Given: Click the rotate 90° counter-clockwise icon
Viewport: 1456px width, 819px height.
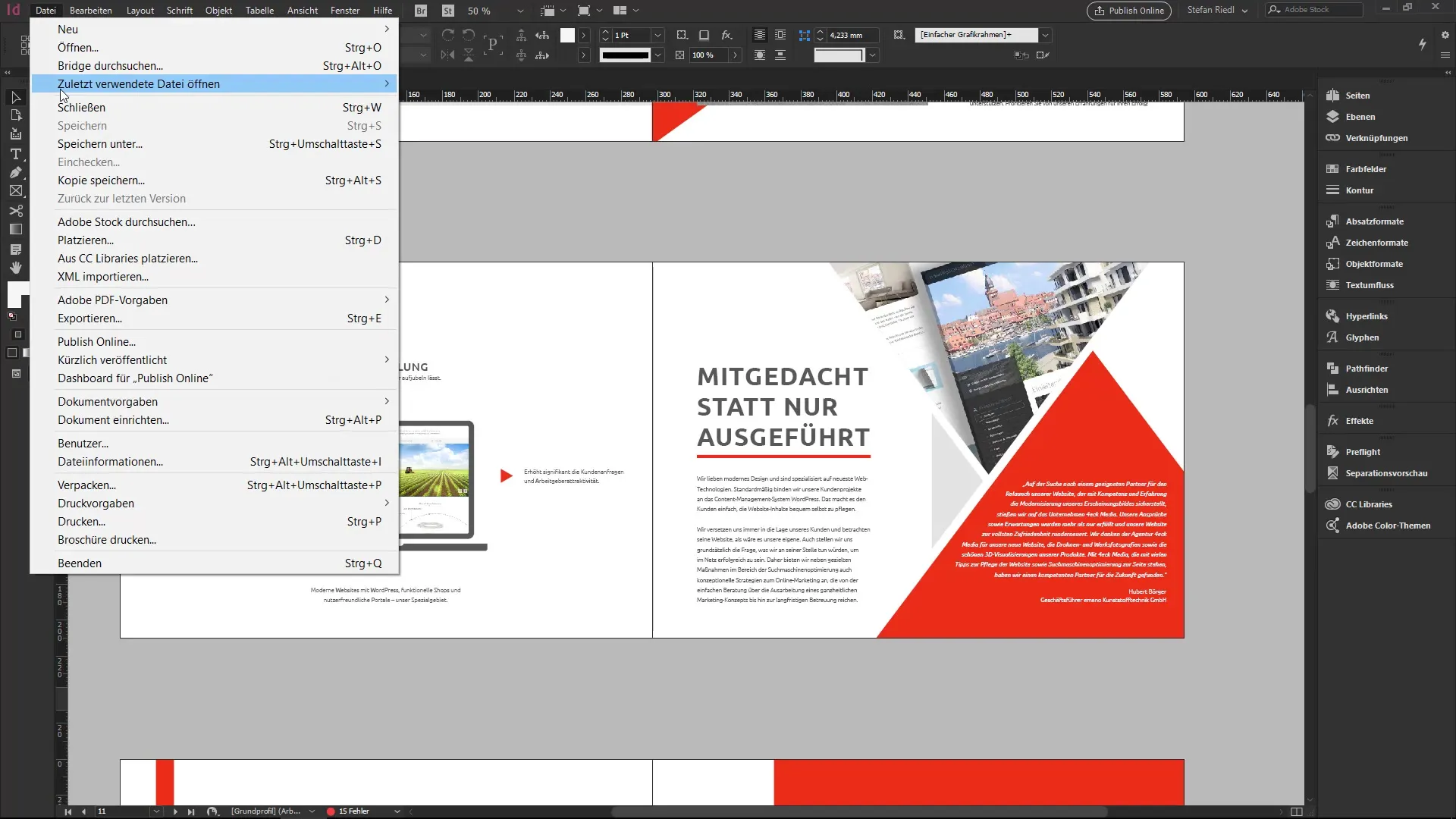Looking at the screenshot, I should pyautogui.click(x=469, y=35).
